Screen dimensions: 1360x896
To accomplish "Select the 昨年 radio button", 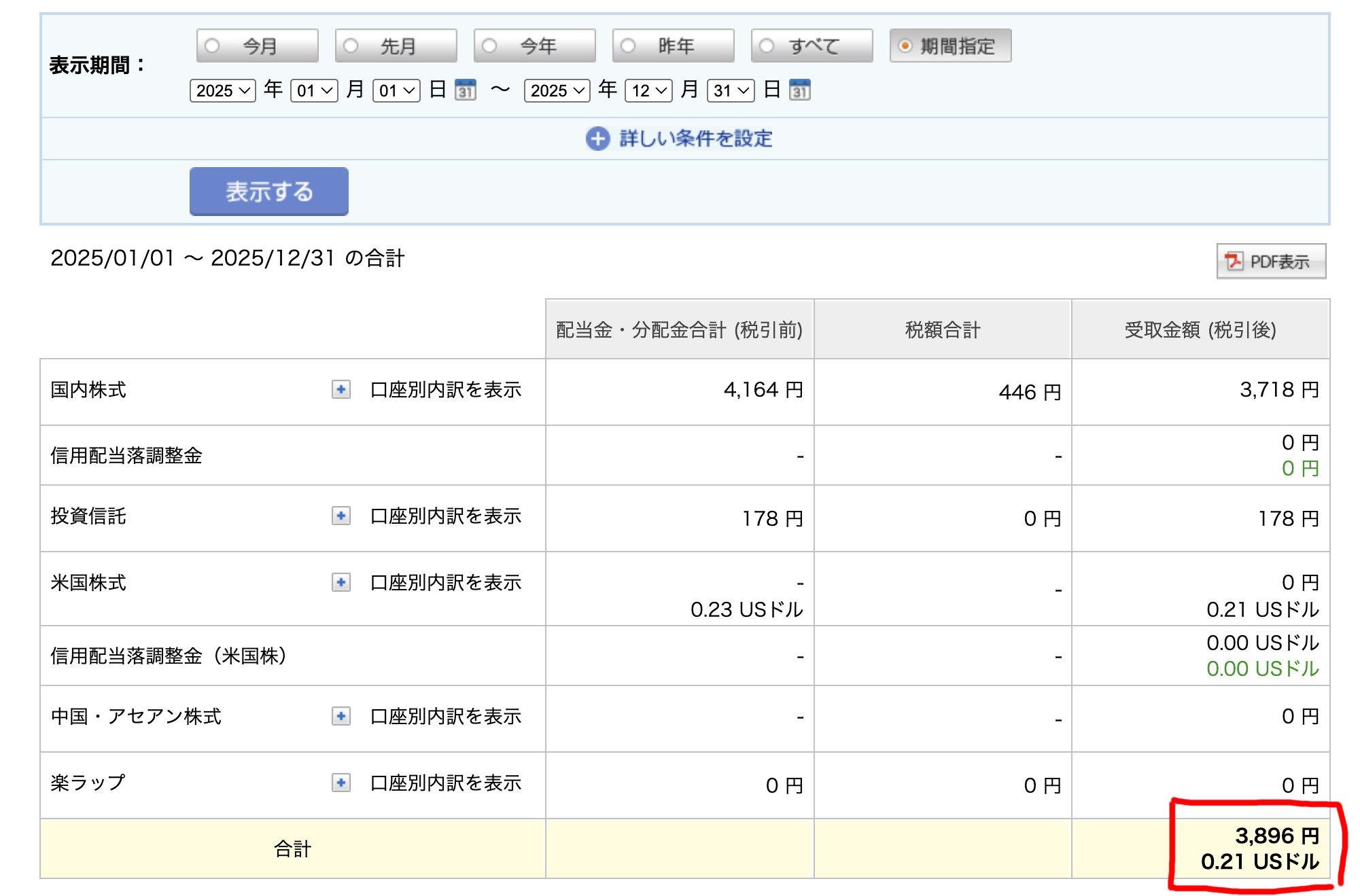I will pyautogui.click(x=629, y=46).
